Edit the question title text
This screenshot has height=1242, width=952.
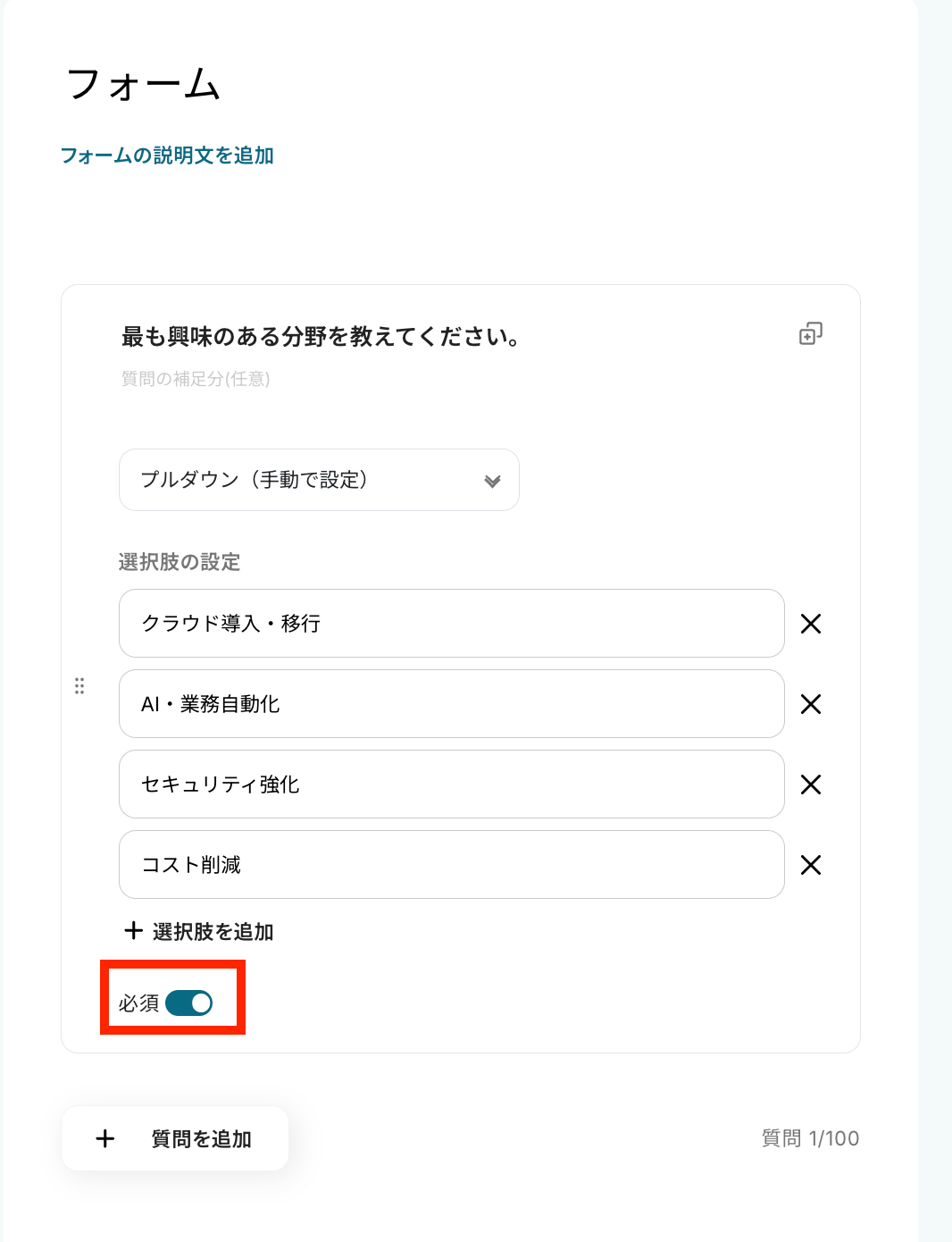click(322, 337)
